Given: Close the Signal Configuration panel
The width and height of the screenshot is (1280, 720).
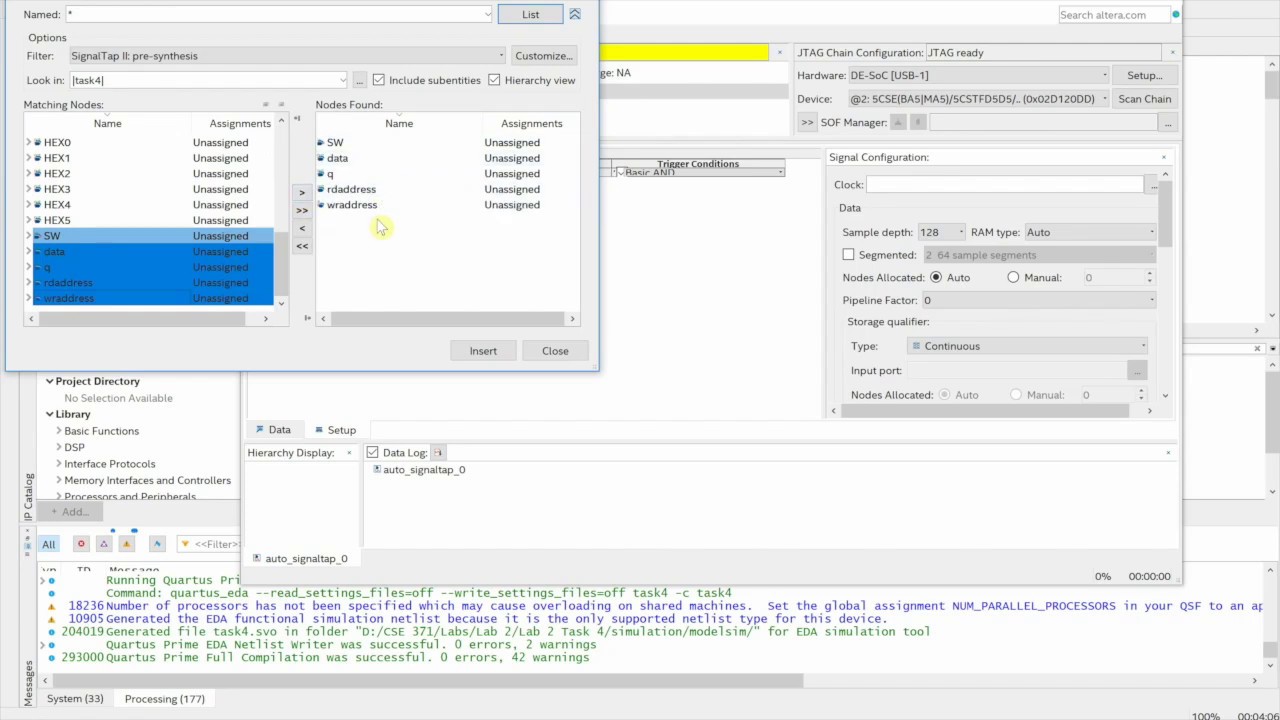Looking at the screenshot, I should click(x=1164, y=157).
